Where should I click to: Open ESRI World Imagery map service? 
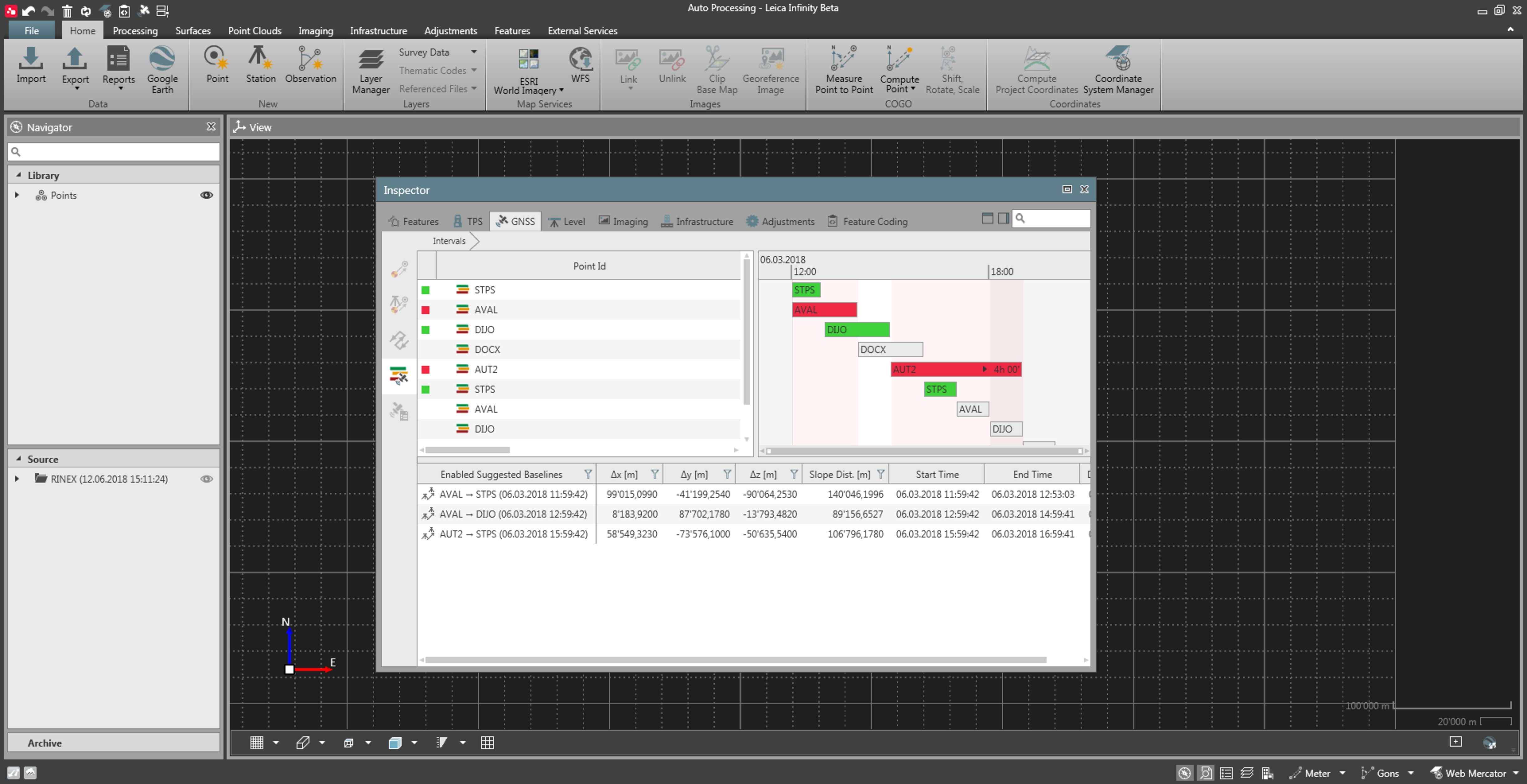pyautogui.click(x=528, y=71)
